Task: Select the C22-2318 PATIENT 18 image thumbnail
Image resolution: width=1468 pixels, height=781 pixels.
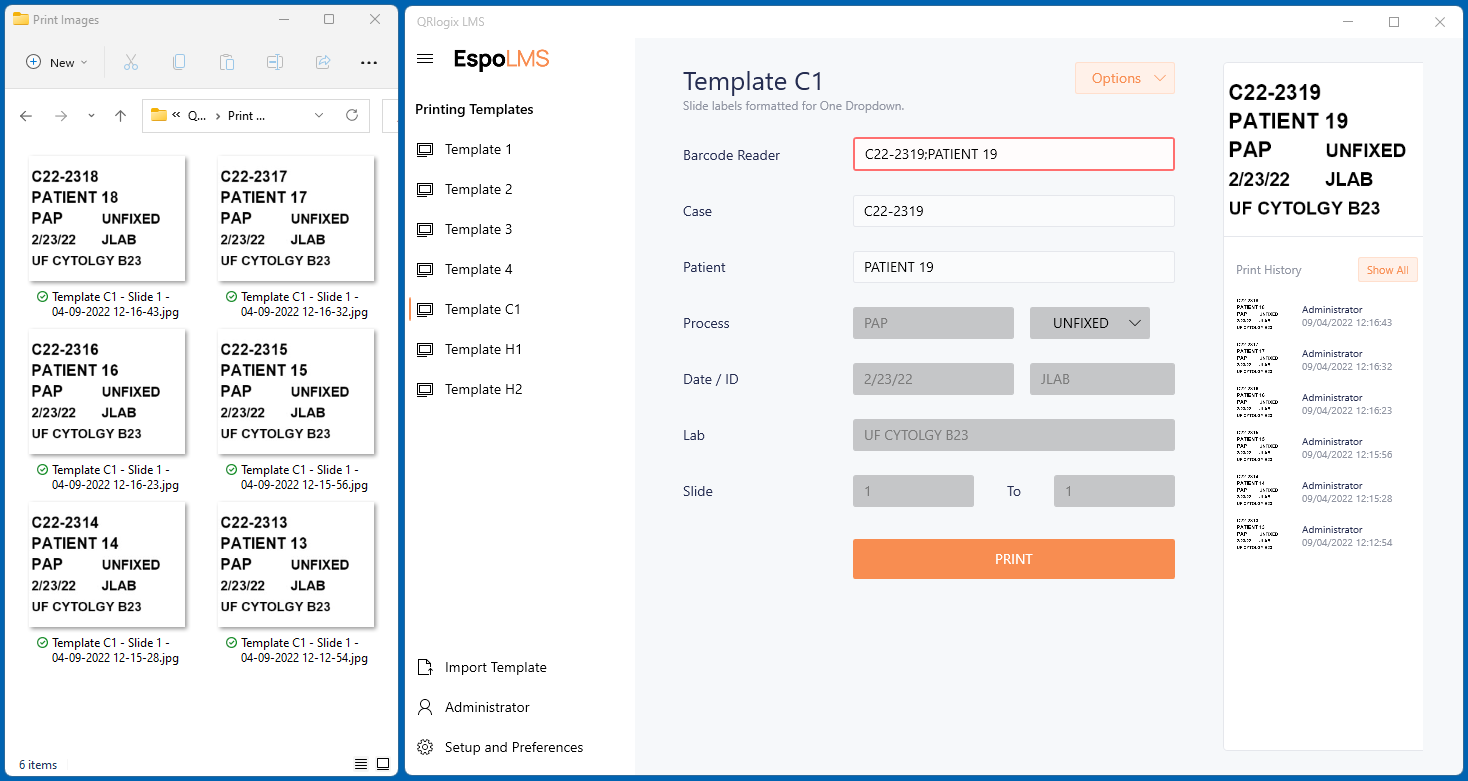Action: (107, 218)
